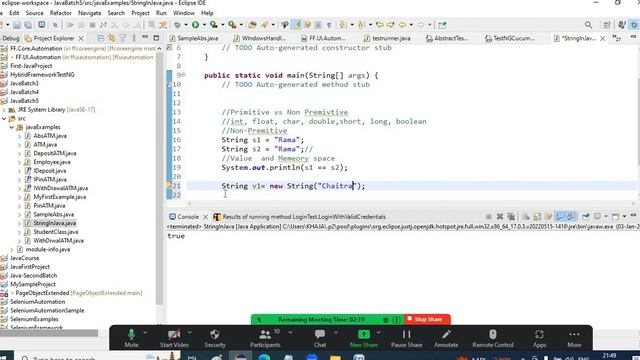Click Remove All Terminated Launches in console
The image size is (640, 360).
click(x=511, y=216)
